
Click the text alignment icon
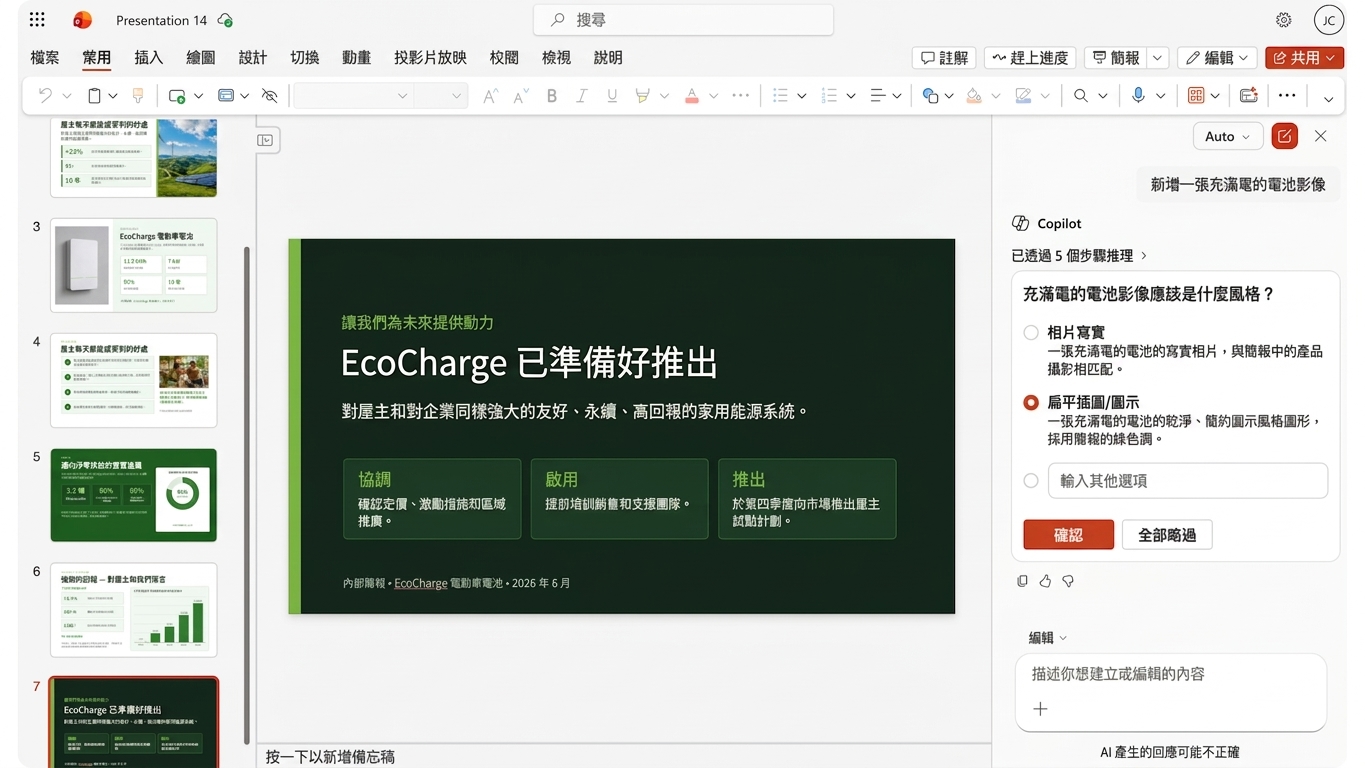878,96
